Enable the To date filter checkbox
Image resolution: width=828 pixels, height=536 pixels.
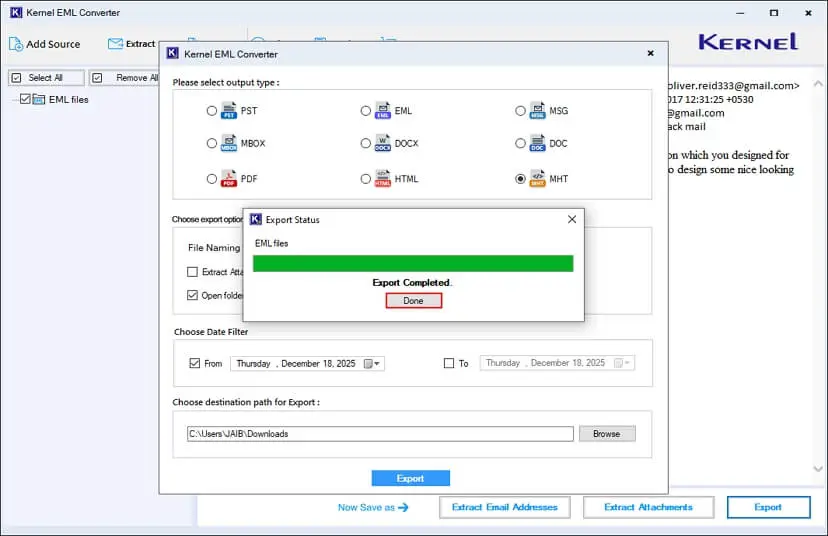pos(449,363)
